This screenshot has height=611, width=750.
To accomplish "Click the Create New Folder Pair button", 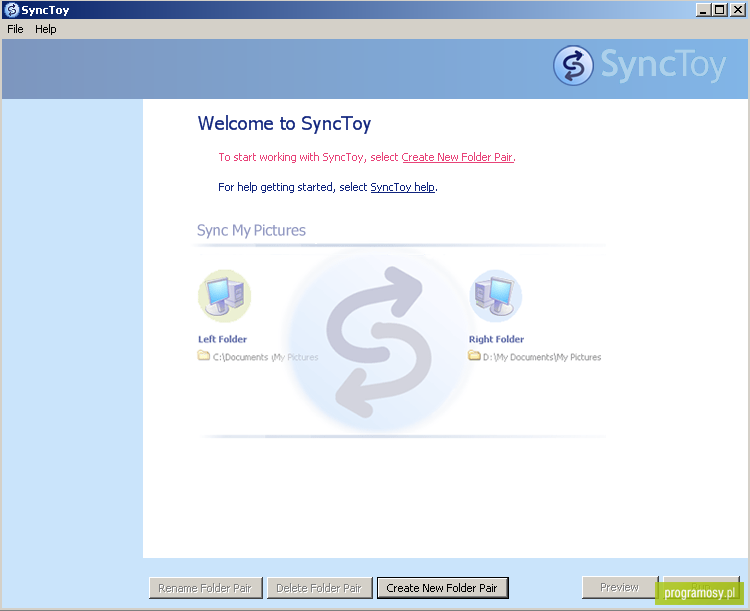I will point(442,588).
